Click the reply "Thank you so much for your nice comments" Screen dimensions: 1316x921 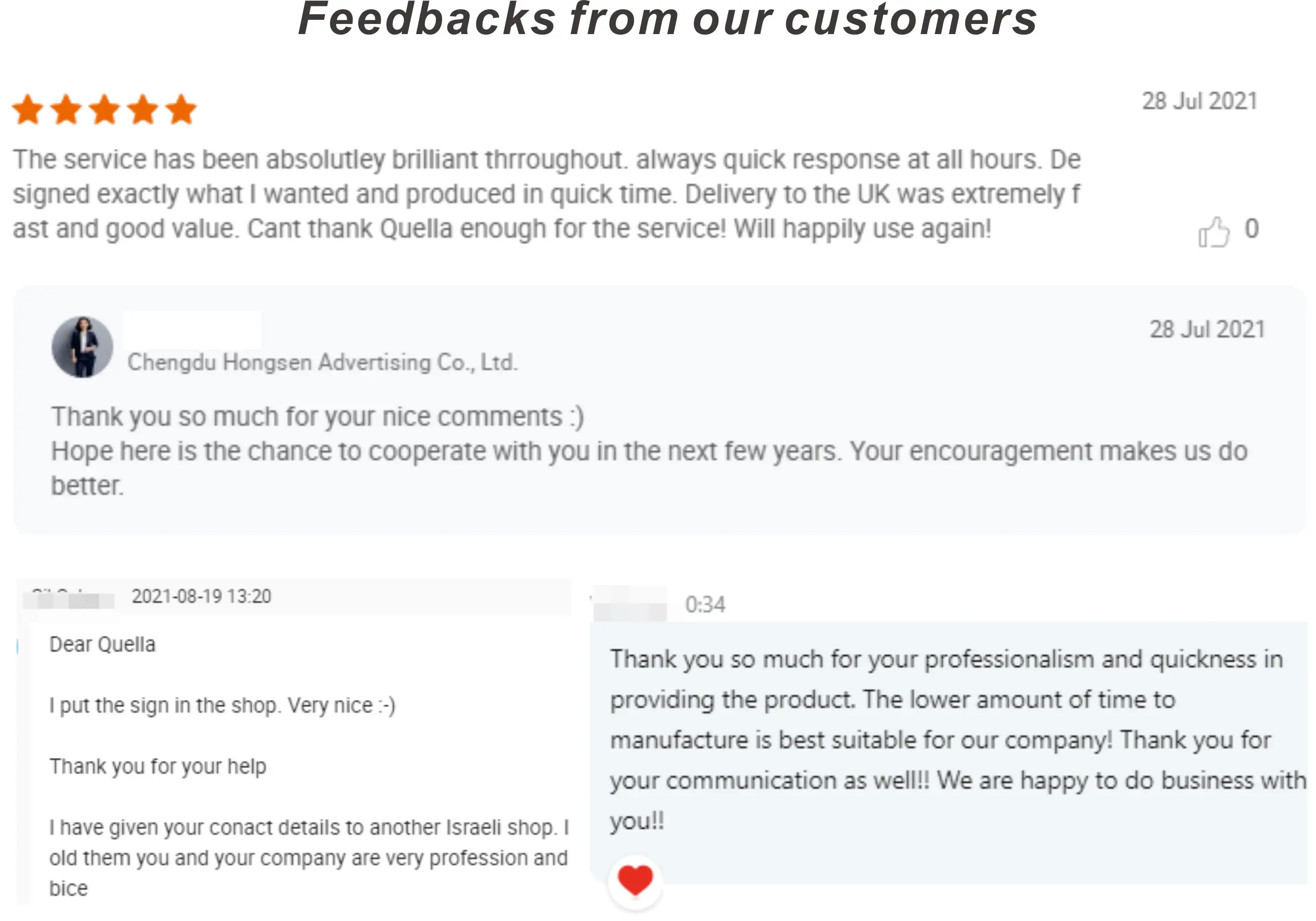click(318, 417)
